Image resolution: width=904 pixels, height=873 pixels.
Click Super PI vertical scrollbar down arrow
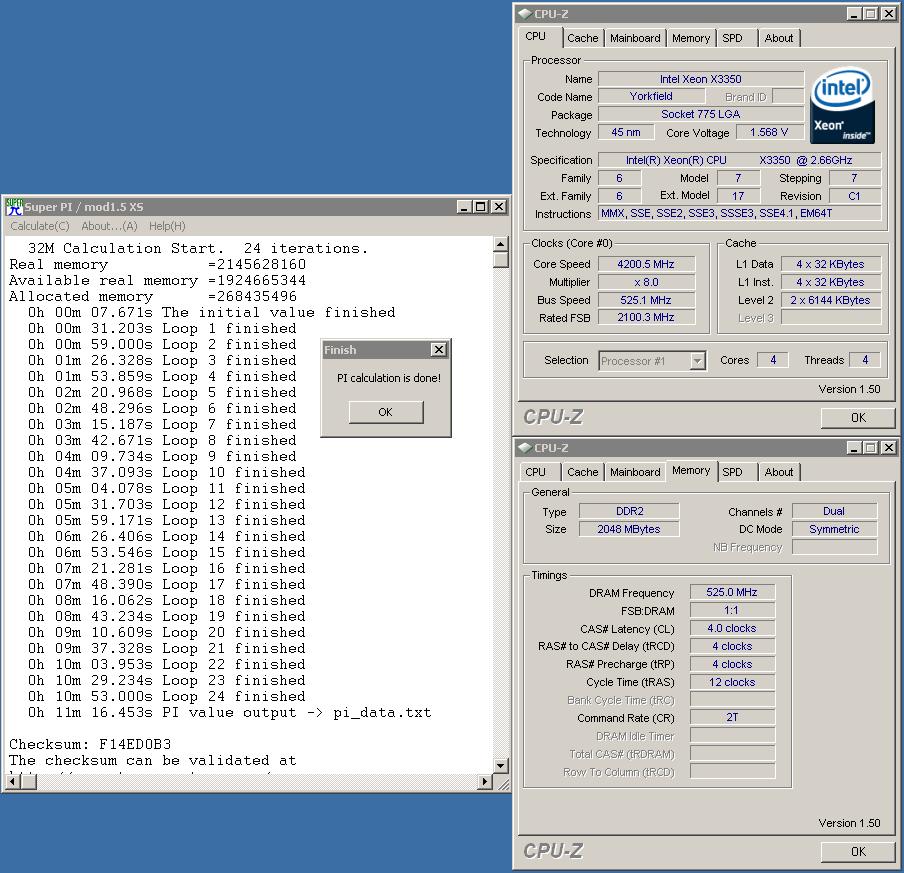point(500,766)
